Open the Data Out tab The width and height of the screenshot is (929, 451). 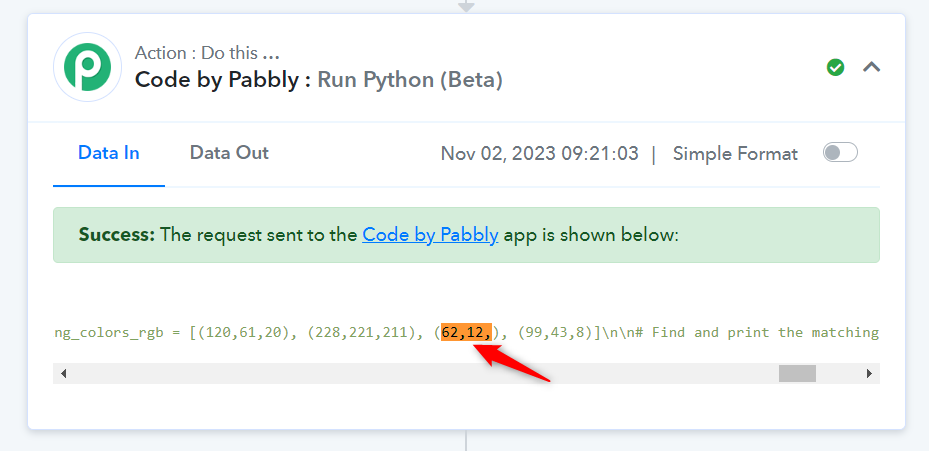click(229, 153)
